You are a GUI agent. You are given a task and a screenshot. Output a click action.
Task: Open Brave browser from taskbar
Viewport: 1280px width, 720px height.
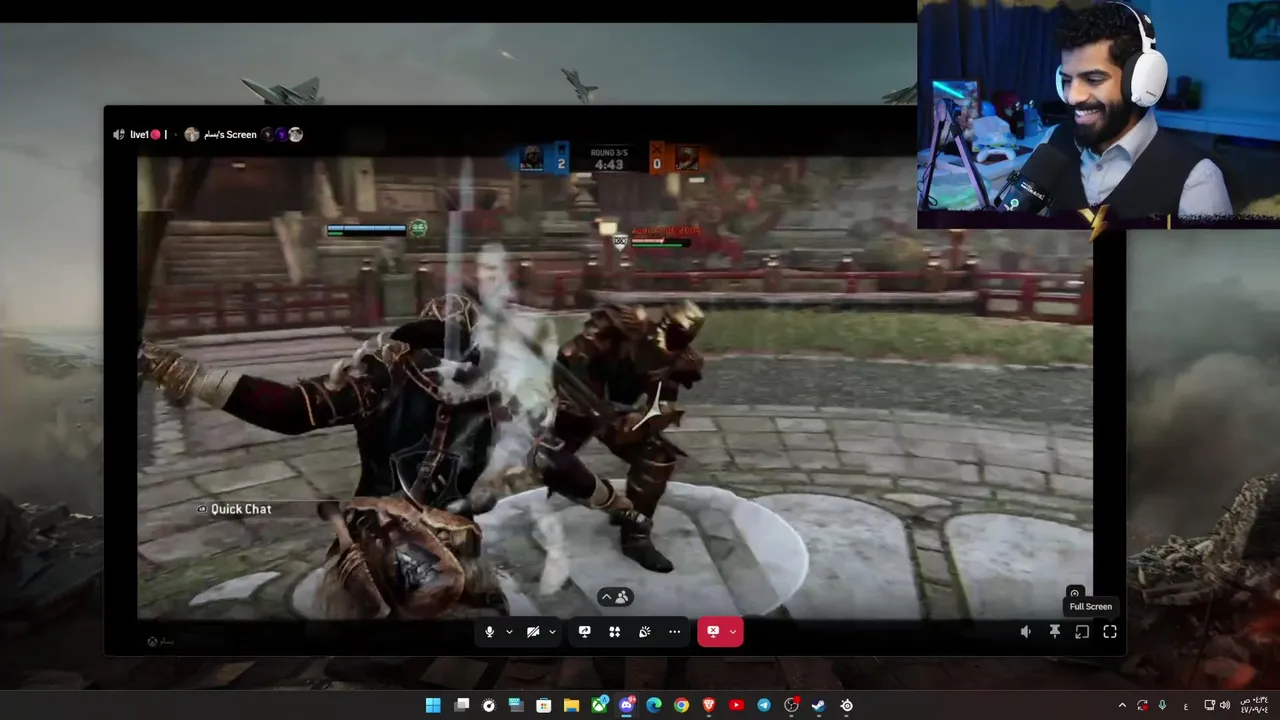click(709, 705)
